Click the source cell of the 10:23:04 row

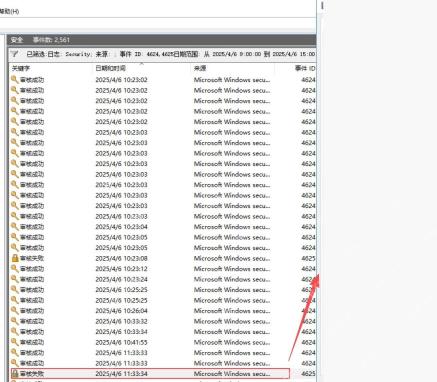coord(232,227)
